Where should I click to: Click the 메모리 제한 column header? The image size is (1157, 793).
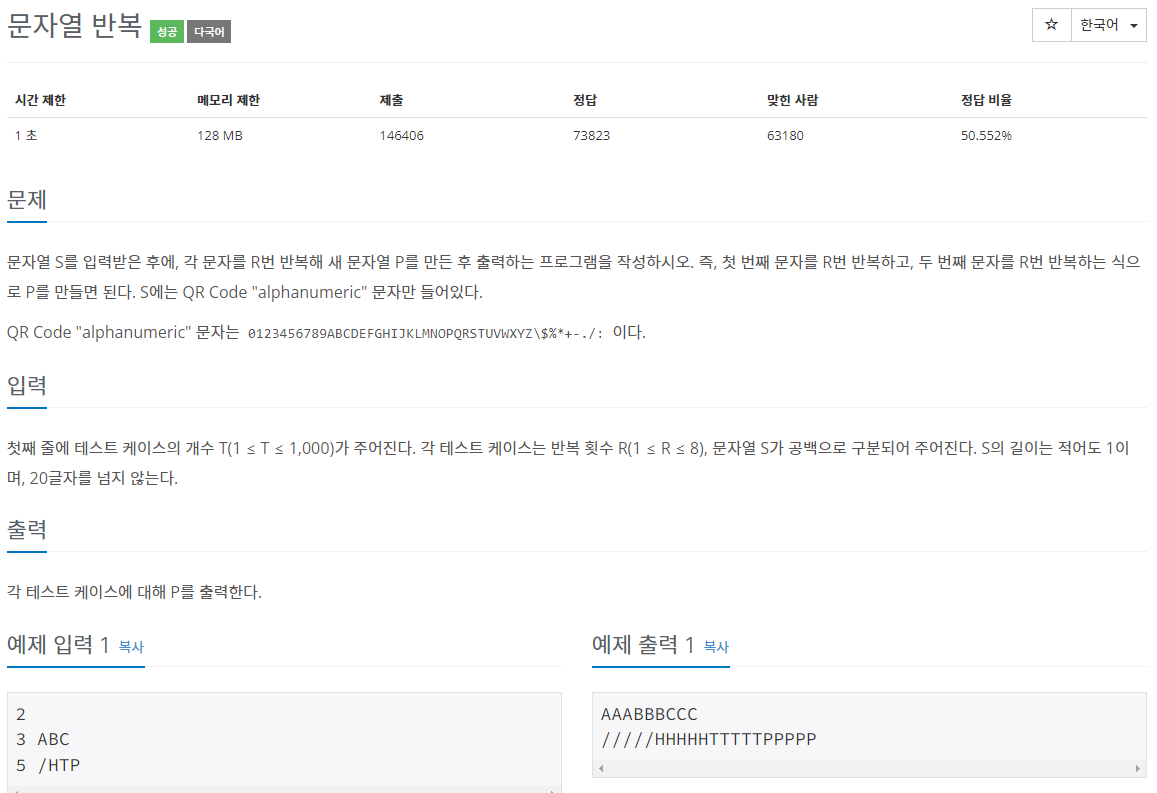point(229,100)
